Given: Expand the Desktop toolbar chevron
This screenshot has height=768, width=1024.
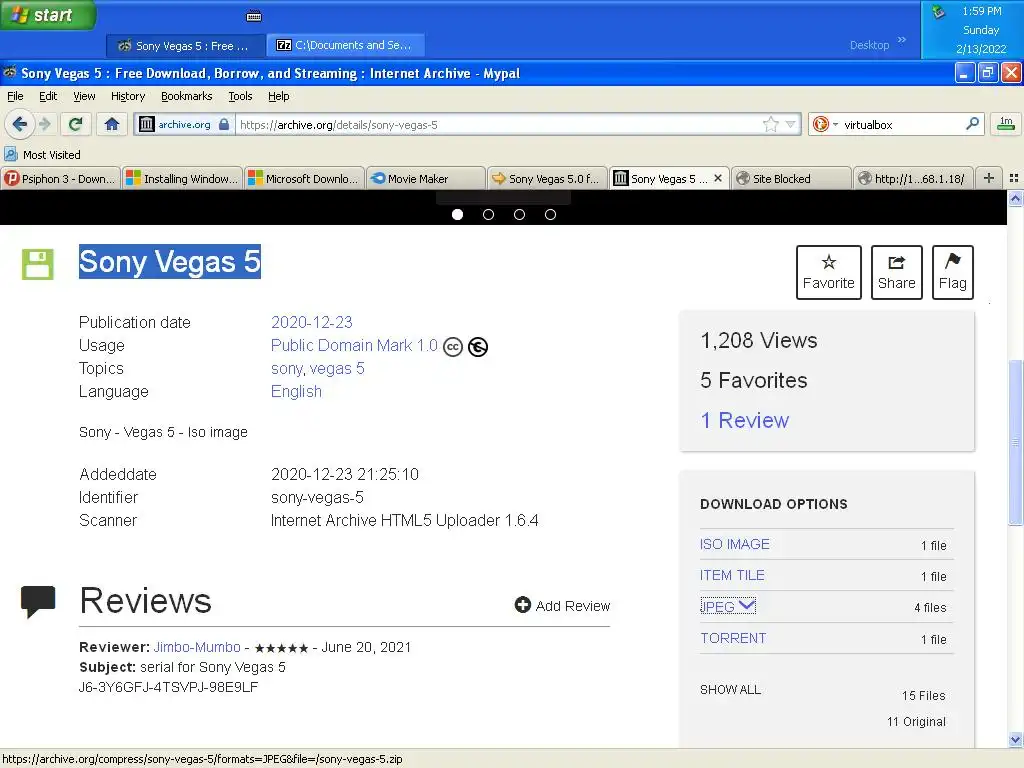Looking at the screenshot, I should tap(902, 40).
